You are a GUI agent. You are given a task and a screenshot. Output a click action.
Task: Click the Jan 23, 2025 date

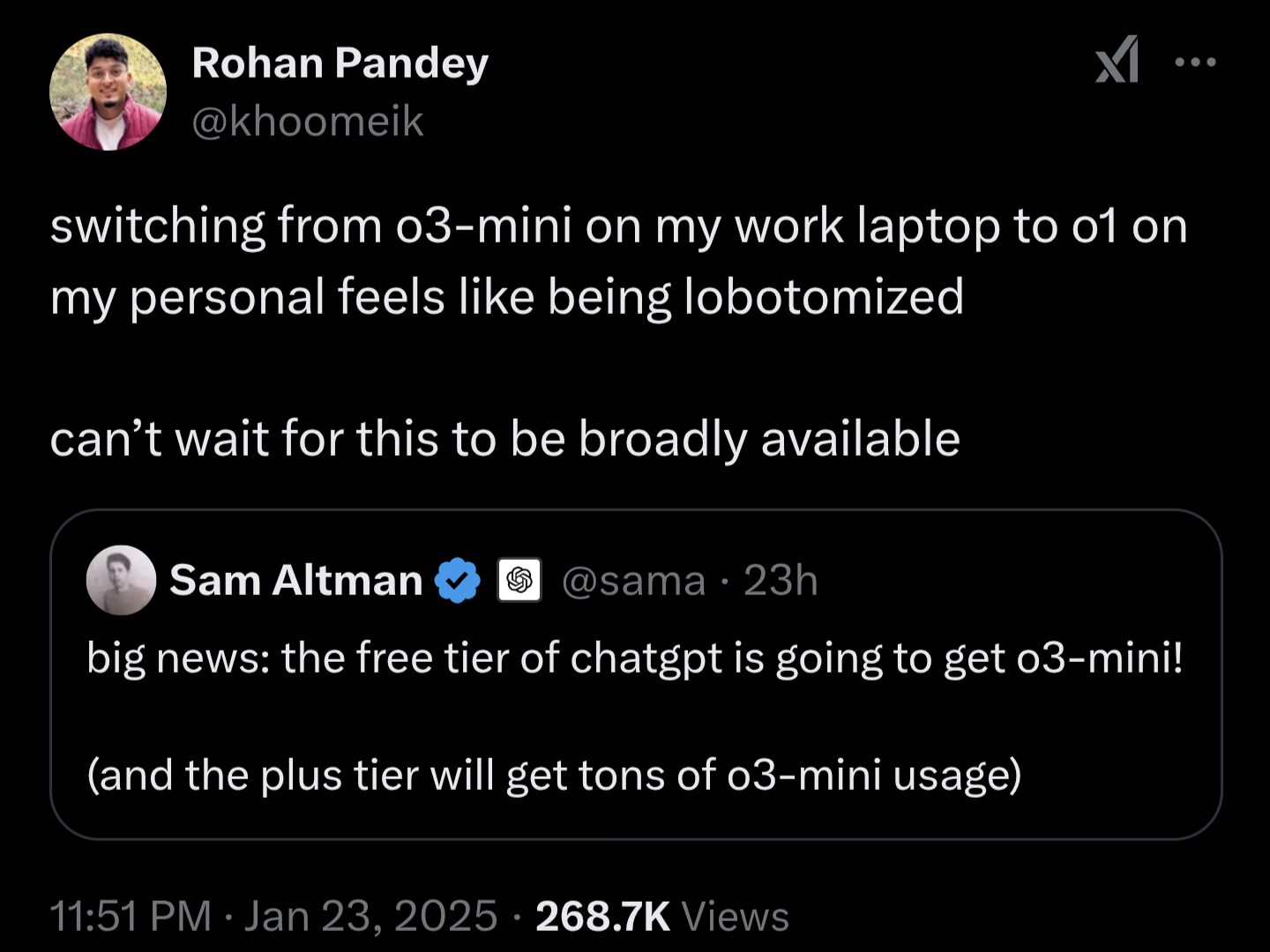pyautogui.click(x=370, y=916)
